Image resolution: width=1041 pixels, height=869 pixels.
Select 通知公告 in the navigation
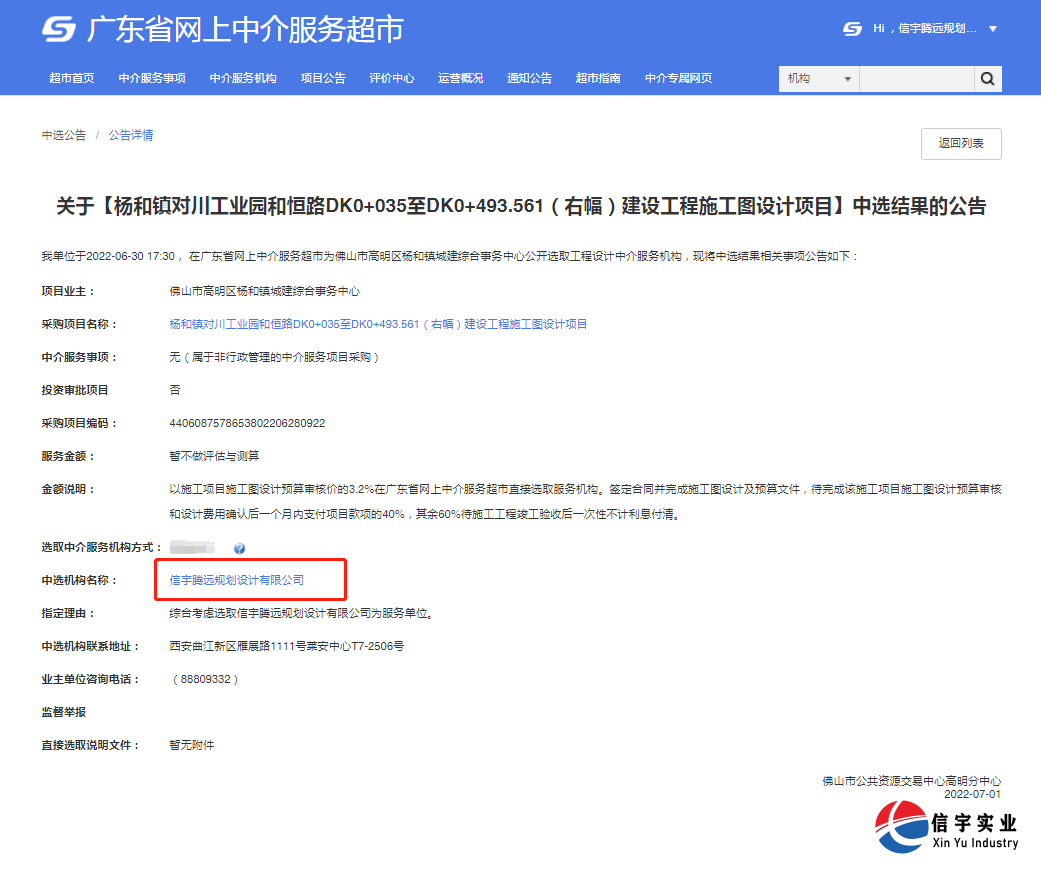pyautogui.click(x=528, y=78)
